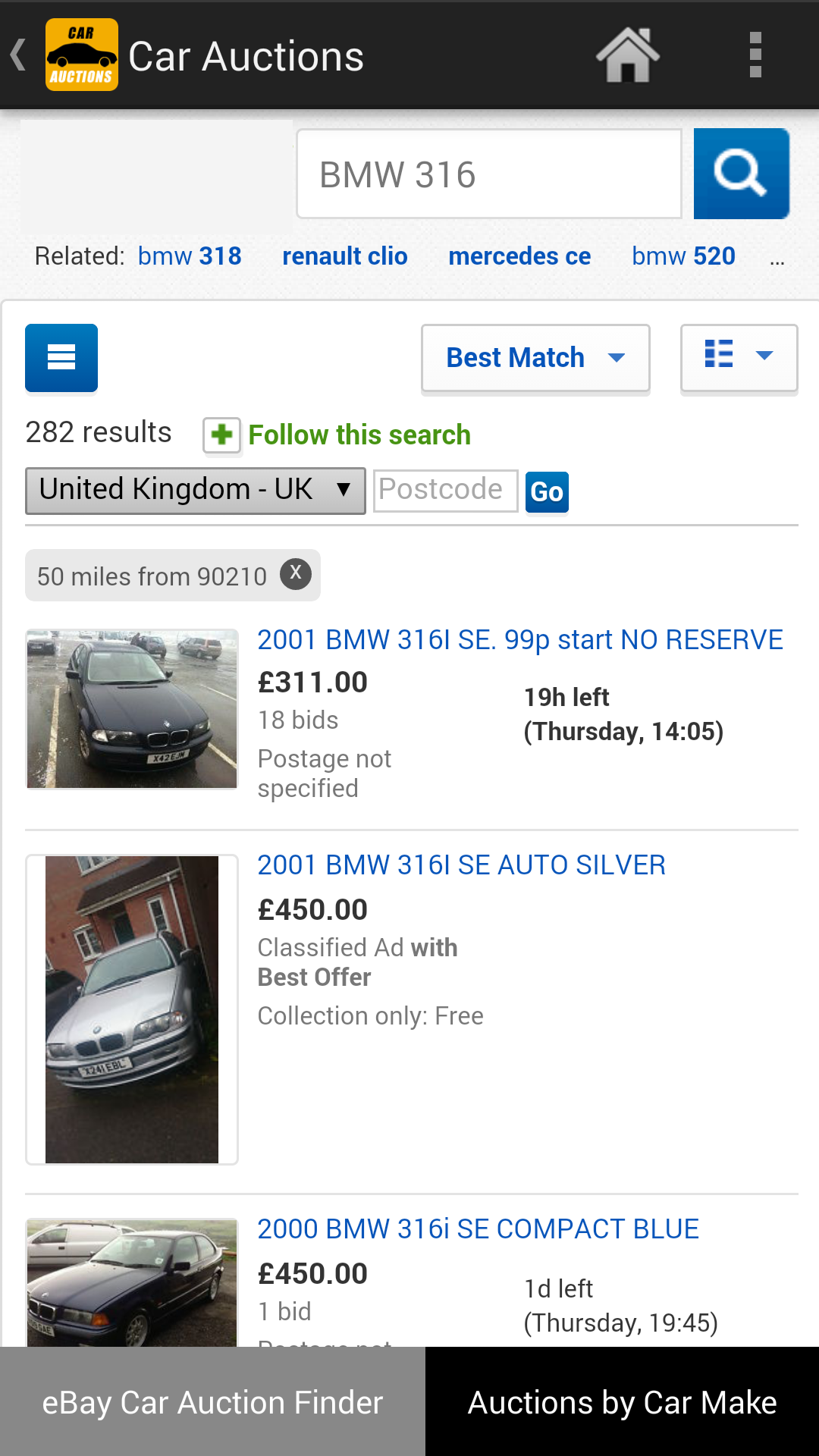Start a search with the magnifier icon
The height and width of the screenshot is (1456, 819).
(x=741, y=173)
